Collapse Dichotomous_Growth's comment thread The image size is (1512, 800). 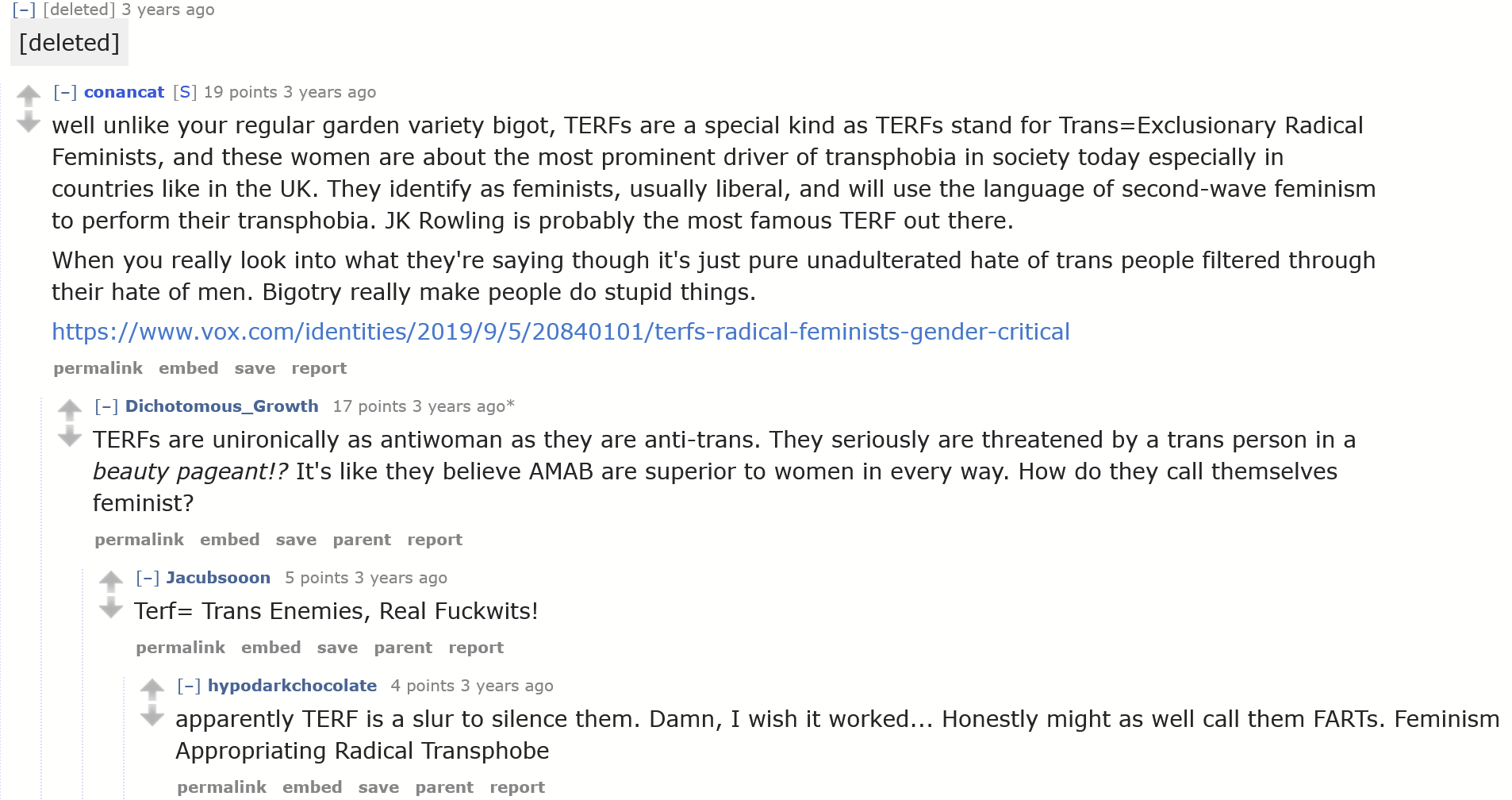pos(106,406)
